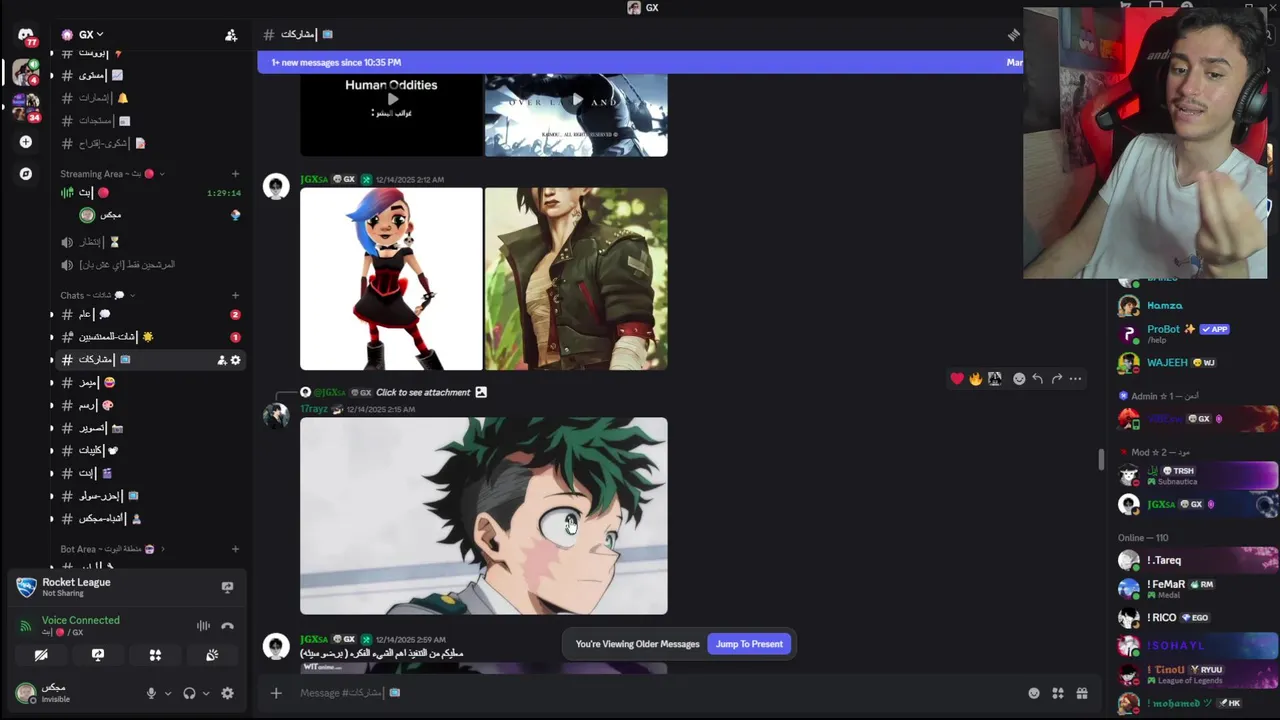Viewport: 1280px width, 720px height.
Task: Toggle screen sharing in voice panel
Action: [98, 655]
